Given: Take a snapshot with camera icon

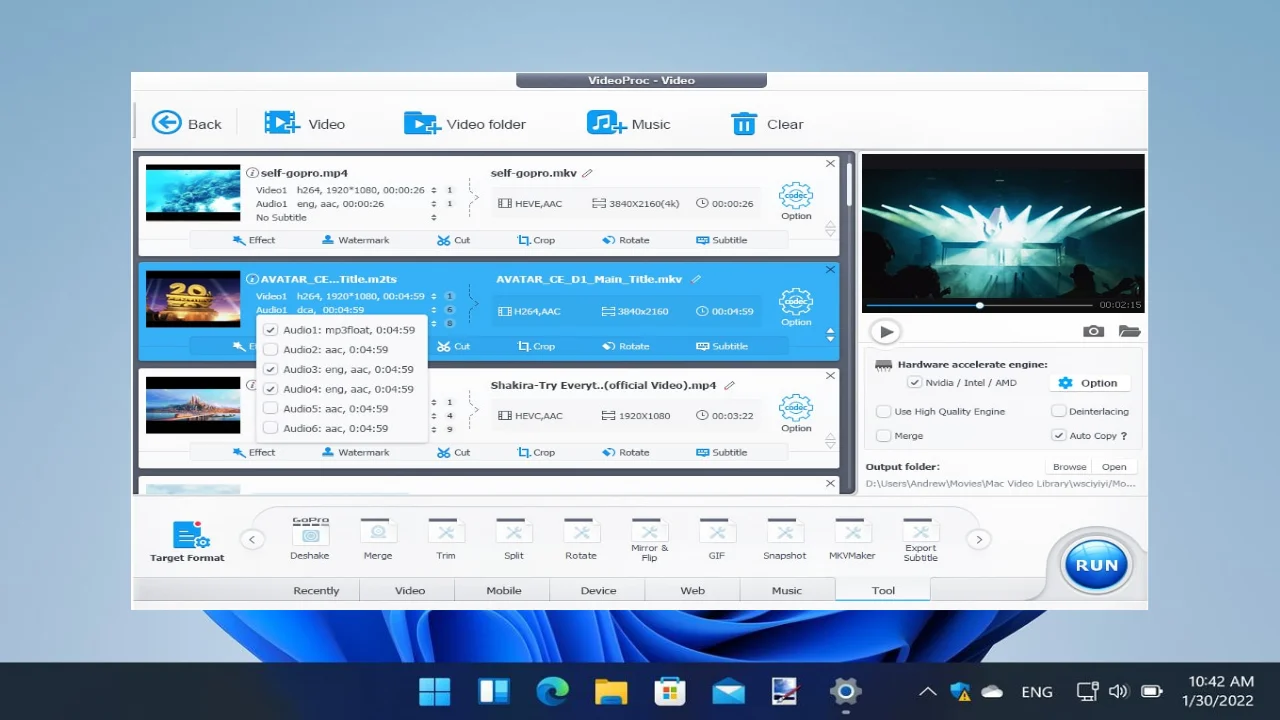Looking at the screenshot, I should point(1093,331).
